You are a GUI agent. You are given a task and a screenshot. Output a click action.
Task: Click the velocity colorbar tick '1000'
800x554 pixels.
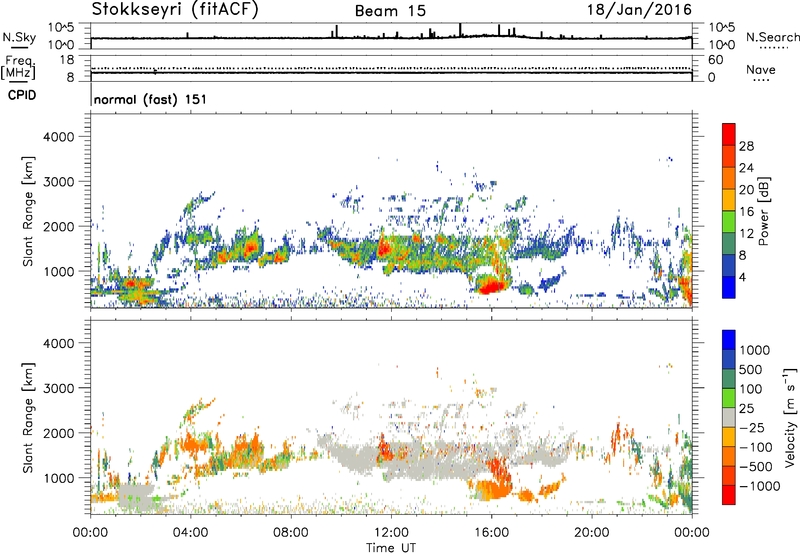pos(754,350)
